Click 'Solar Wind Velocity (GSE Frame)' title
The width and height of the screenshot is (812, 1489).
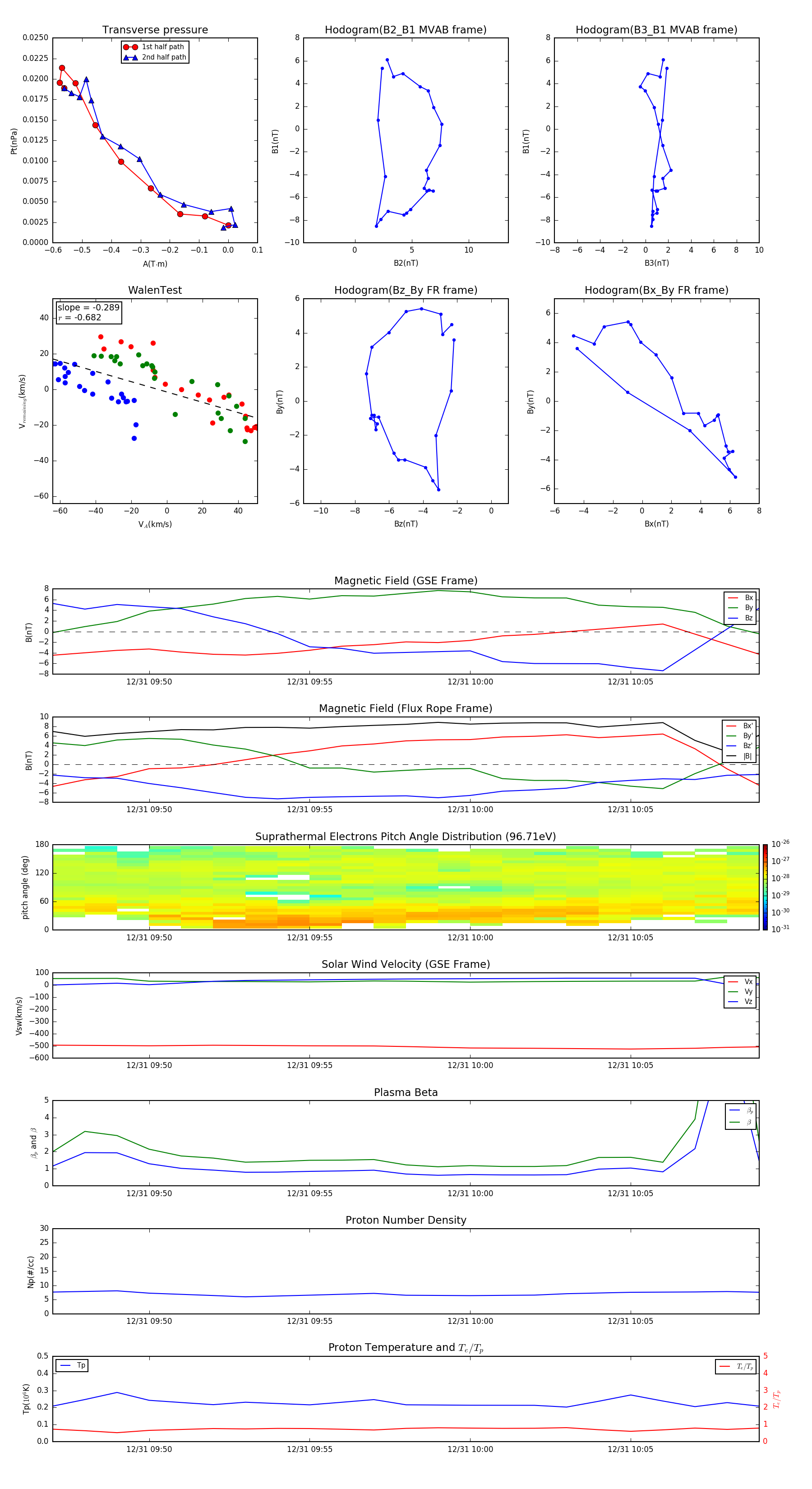click(406, 964)
